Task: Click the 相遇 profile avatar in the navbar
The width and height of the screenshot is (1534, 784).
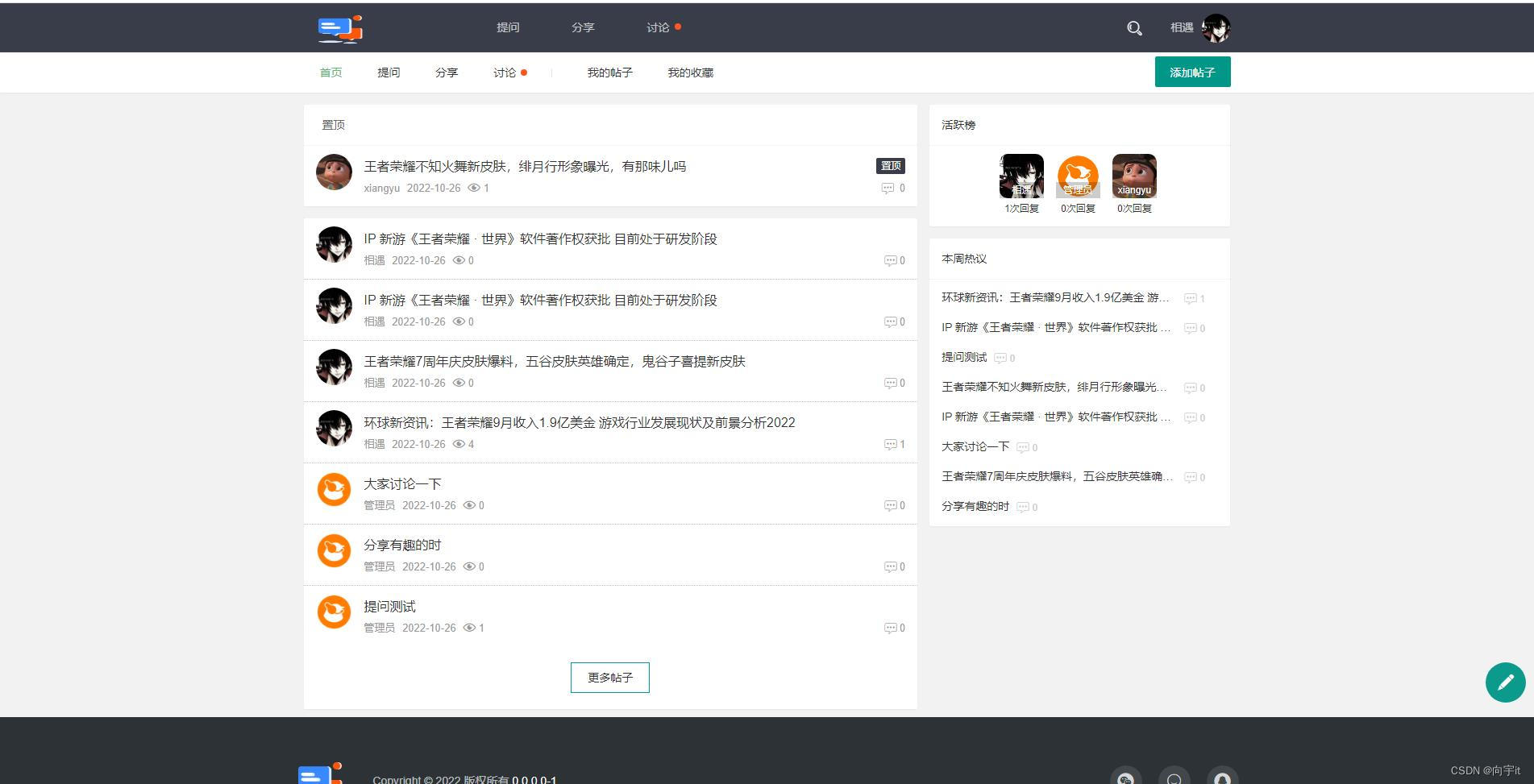Action: [x=1216, y=27]
